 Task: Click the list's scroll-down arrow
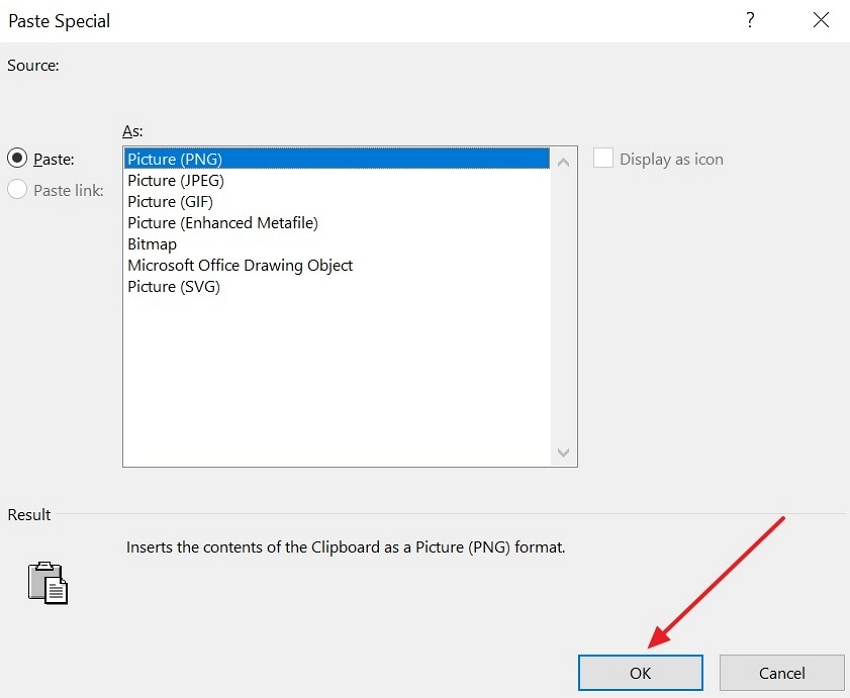tap(563, 452)
